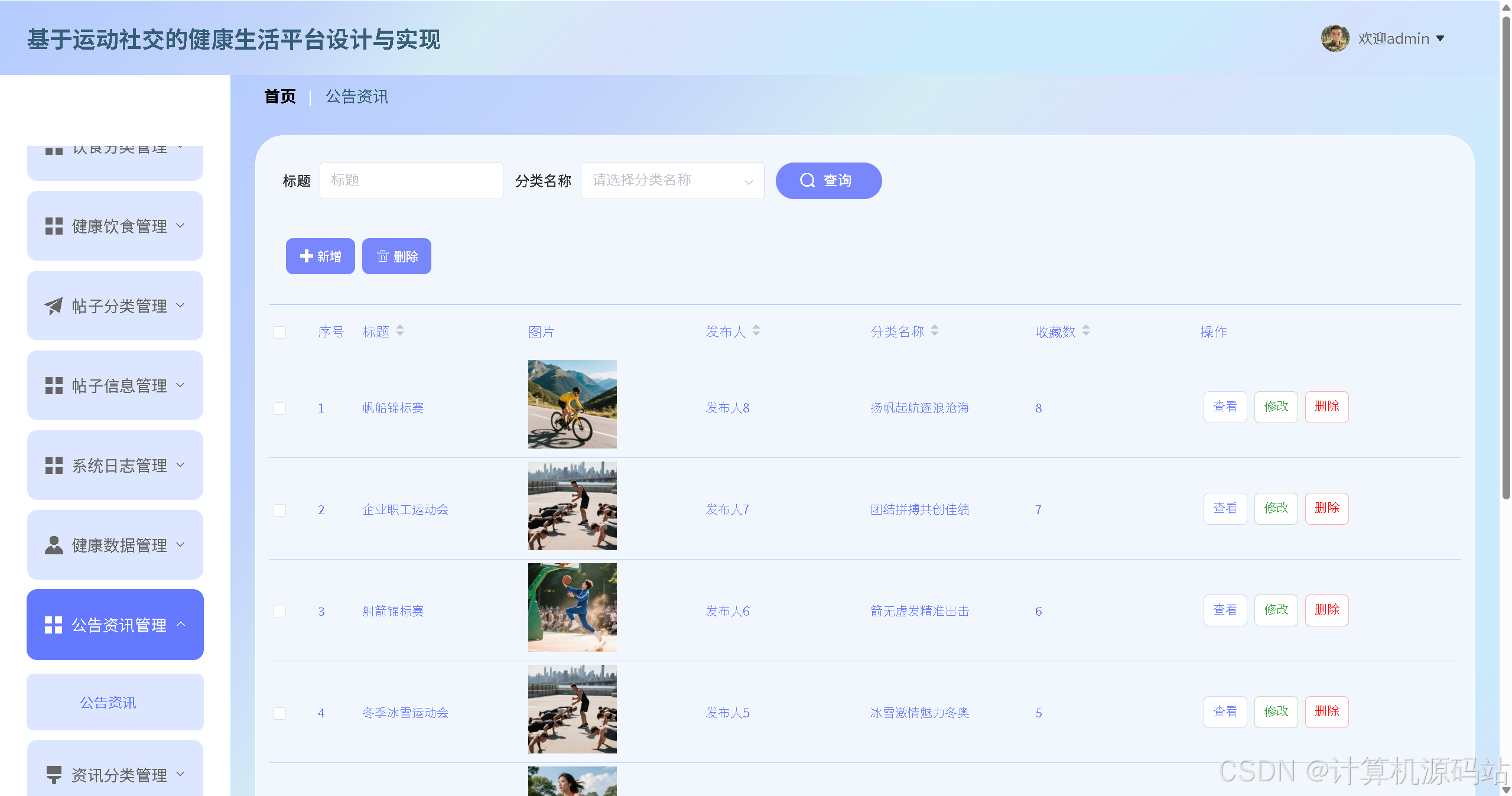Click the plus icon on 新增 button
Image resolution: width=1512 pixels, height=796 pixels.
[306, 256]
